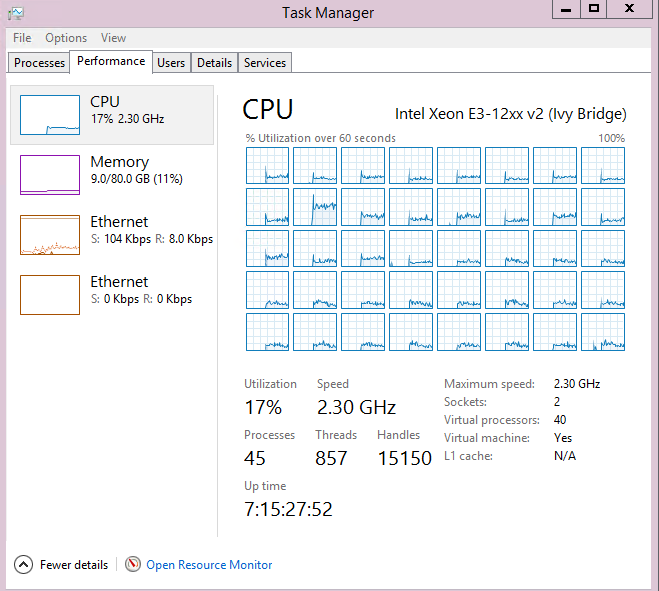Click the Threads count 857
Image resolution: width=659 pixels, height=591 pixels.
(331, 458)
